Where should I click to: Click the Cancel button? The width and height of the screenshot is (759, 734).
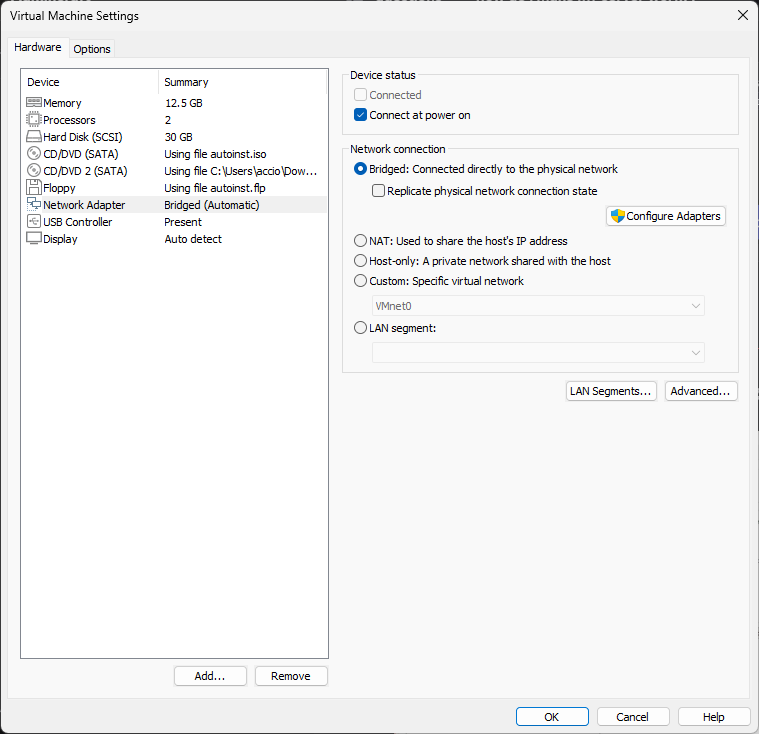pyautogui.click(x=633, y=717)
